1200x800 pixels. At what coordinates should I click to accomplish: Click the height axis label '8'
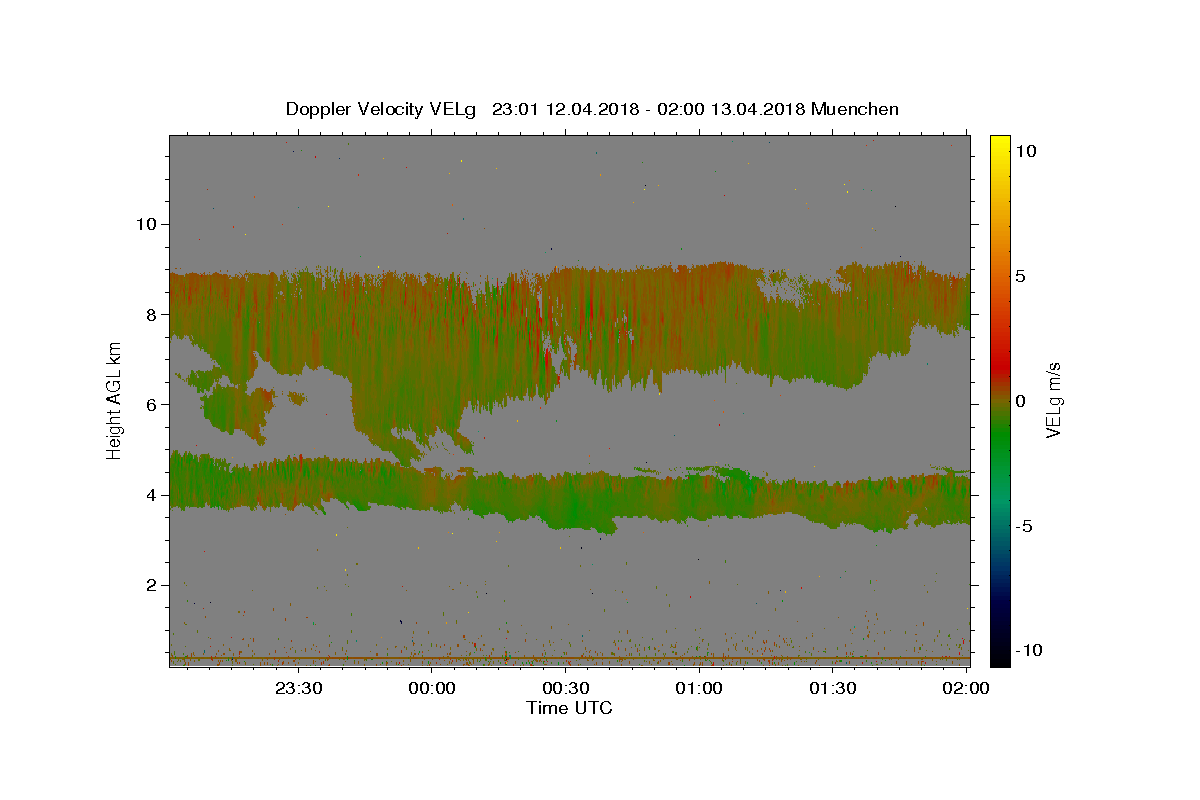tap(151, 314)
